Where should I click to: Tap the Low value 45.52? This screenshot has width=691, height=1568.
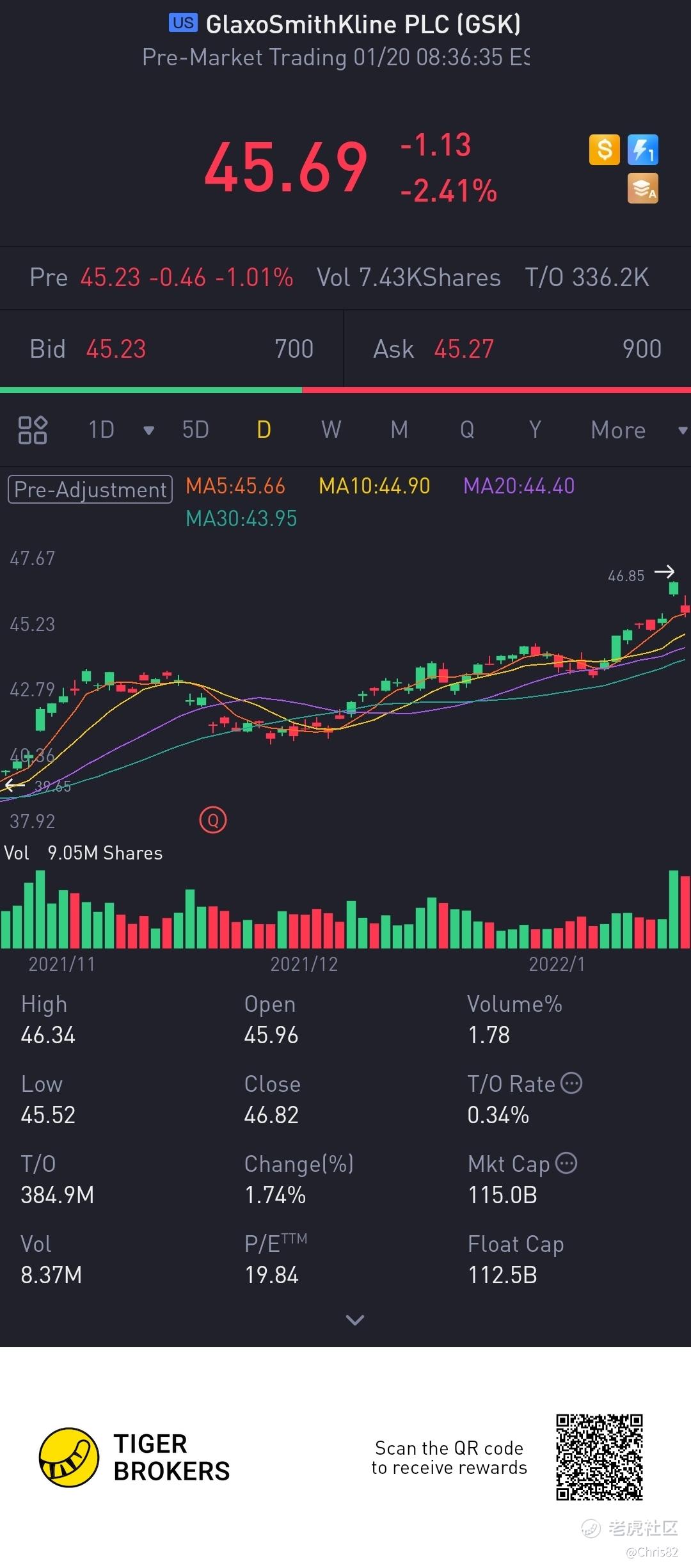tap(48, 1115)
